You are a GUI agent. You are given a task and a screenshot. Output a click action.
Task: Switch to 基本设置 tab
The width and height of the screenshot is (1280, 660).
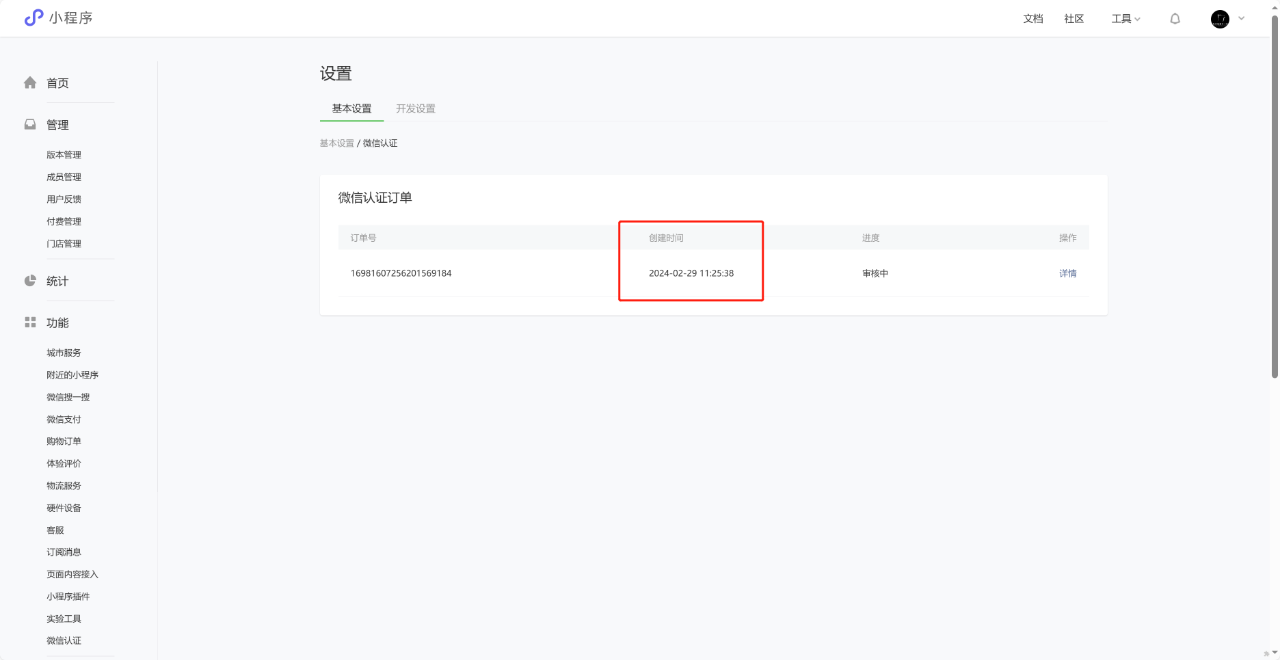(x=352, y=108)
